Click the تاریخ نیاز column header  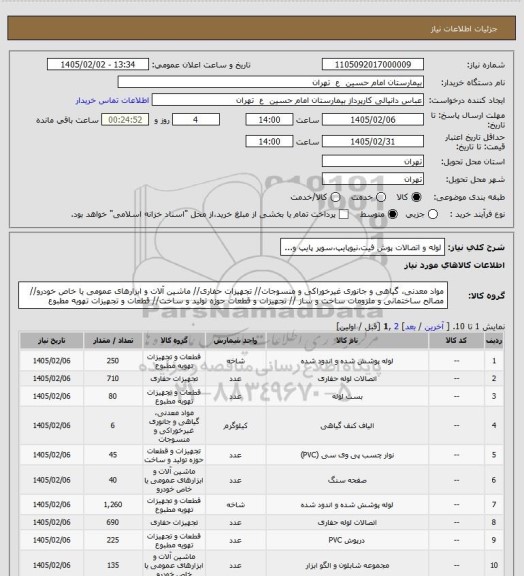(x=51, y=341)
